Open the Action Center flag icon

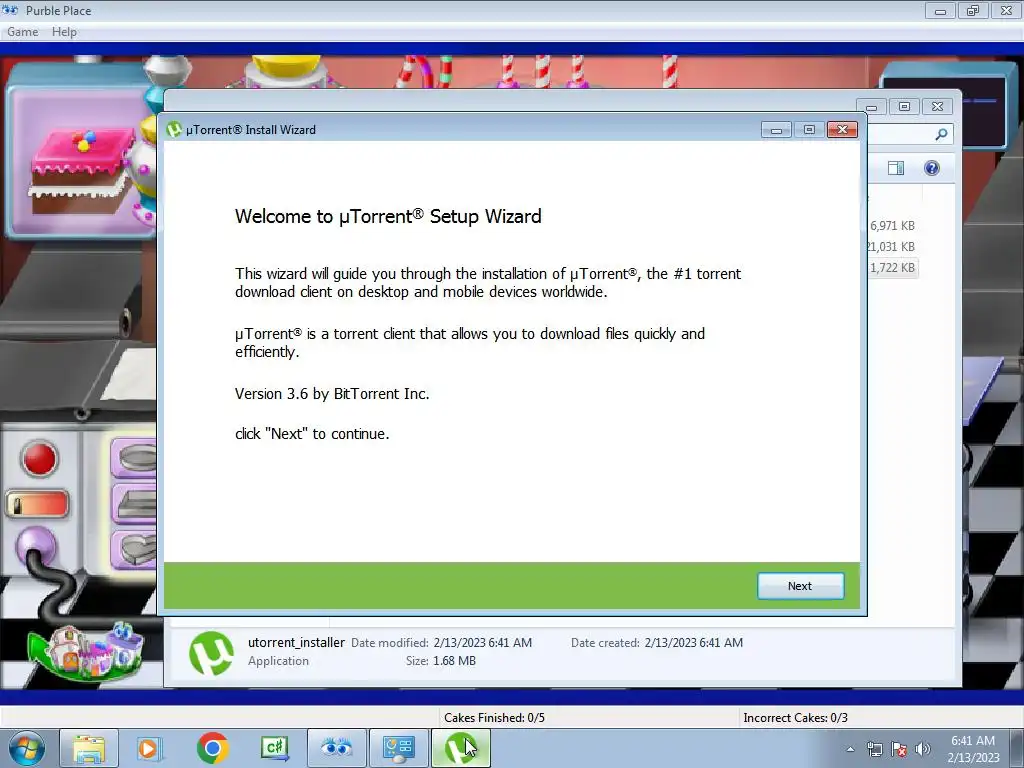(899, 749)
